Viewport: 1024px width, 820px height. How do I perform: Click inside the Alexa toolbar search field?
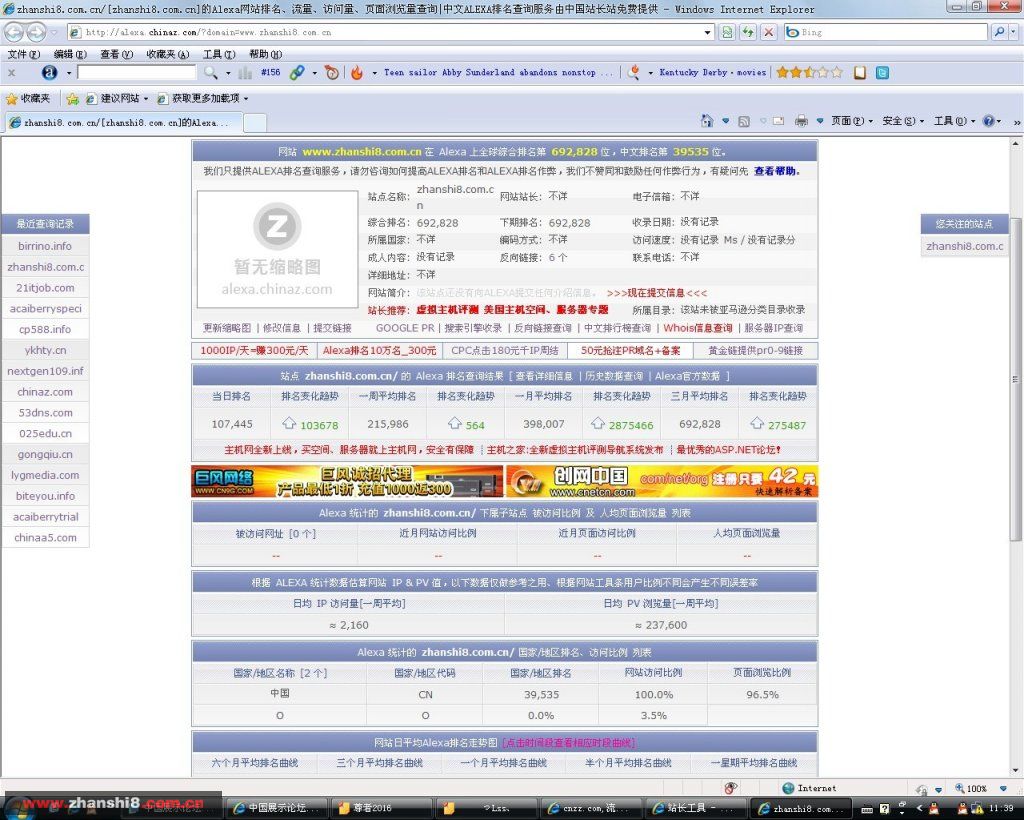(136, 72)
